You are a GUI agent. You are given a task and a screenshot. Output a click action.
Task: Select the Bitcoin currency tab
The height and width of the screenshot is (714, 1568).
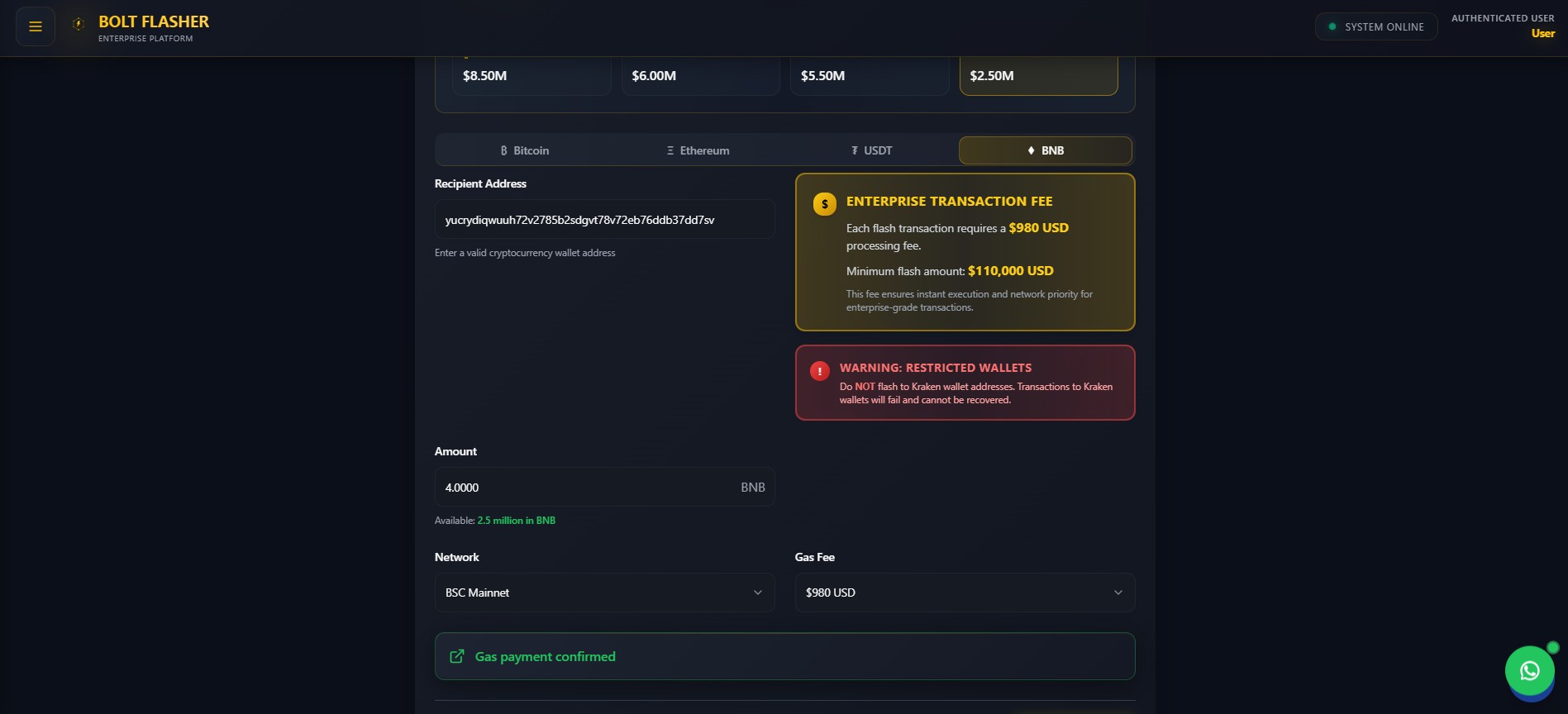click(524, 150)
